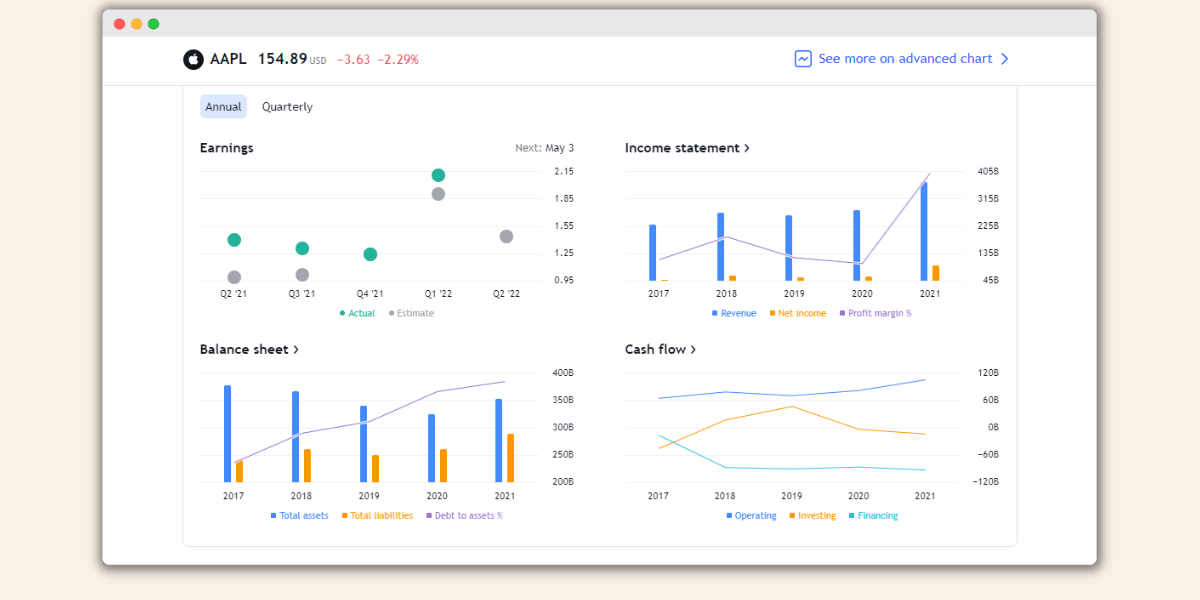This screenshot has height=600, width=1200.
Task: Select the gray Estimate legend dot
Action: tap(390, 313)
